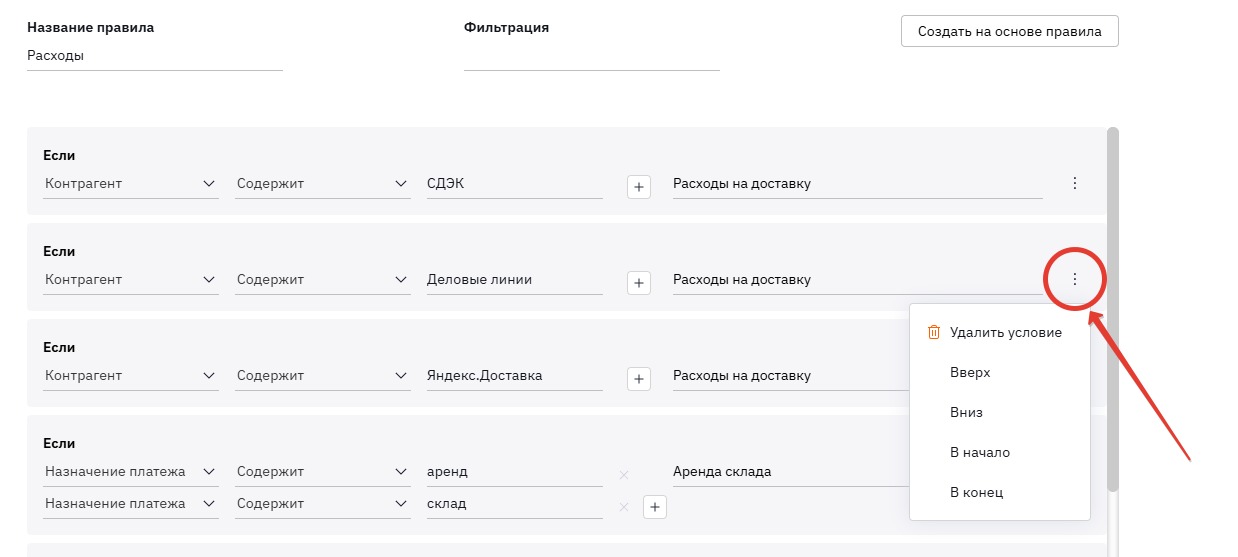1238x557 pixels.
Task: Select В конец from the context menu
Action: (x=976, y=492)
